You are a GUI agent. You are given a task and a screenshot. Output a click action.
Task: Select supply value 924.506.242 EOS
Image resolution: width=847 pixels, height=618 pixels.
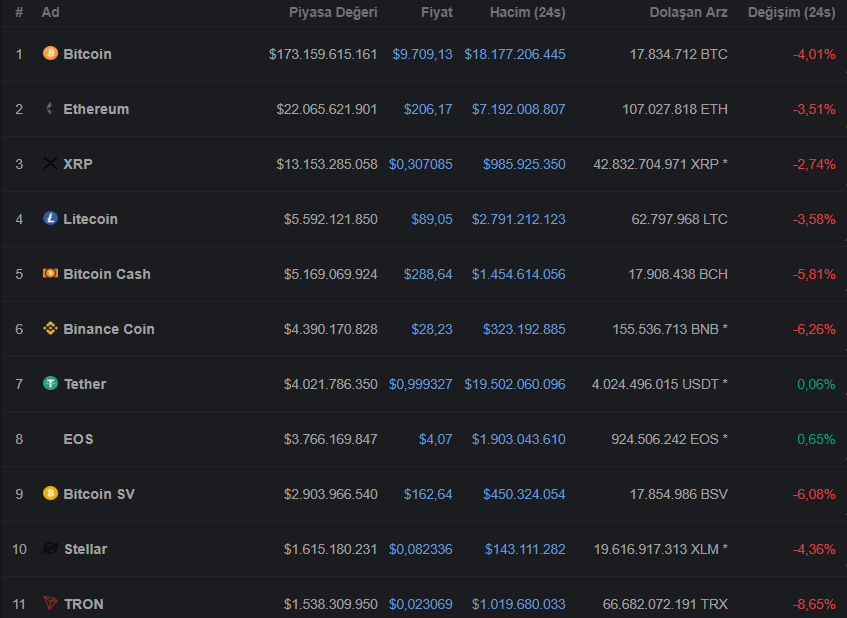pyautogui.click(x=670, y=439)
